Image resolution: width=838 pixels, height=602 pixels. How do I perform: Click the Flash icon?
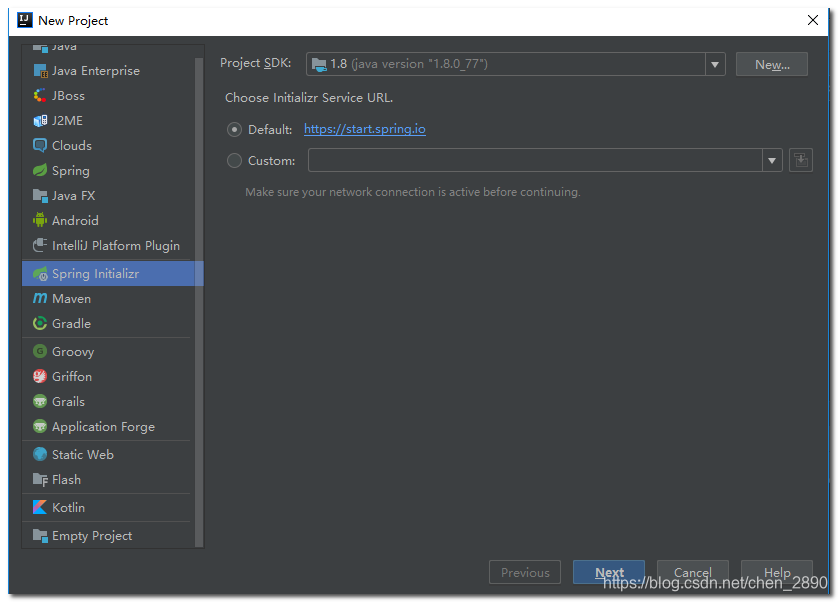40,480
